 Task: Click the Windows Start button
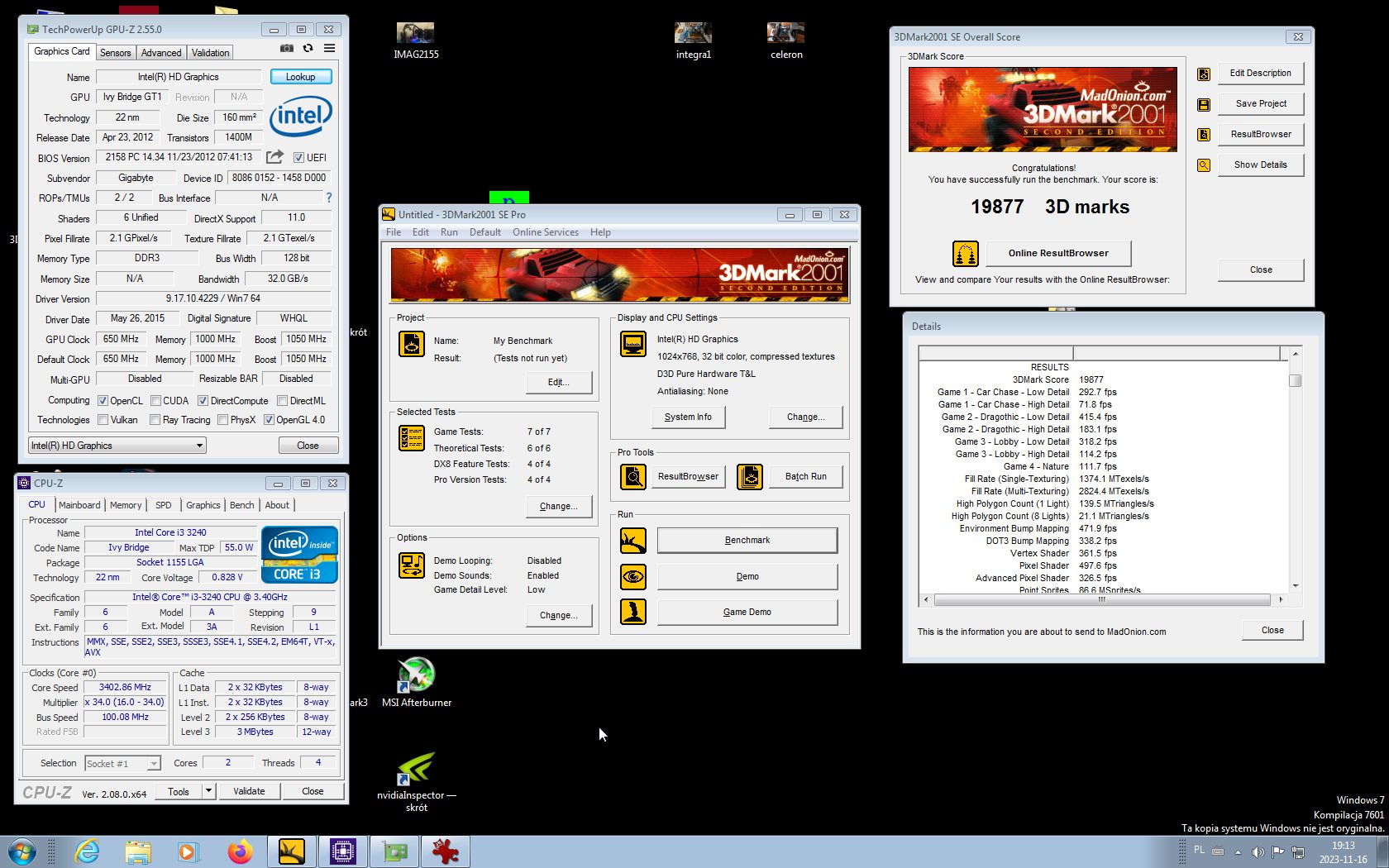point(22,851)
